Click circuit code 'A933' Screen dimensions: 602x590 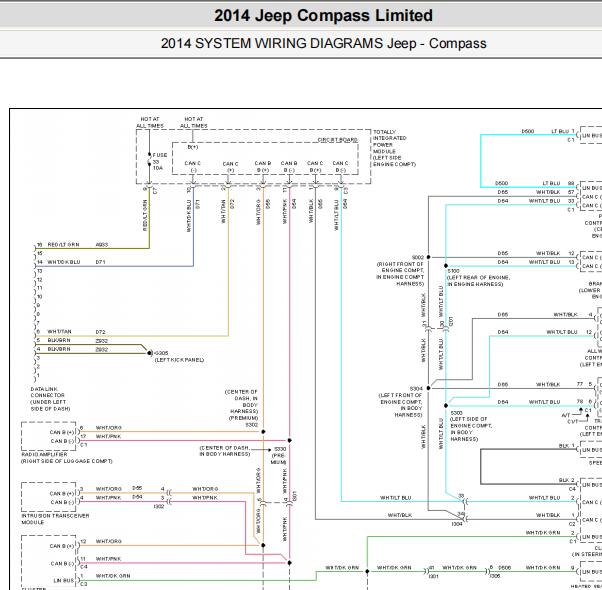(x=101, y=245)
